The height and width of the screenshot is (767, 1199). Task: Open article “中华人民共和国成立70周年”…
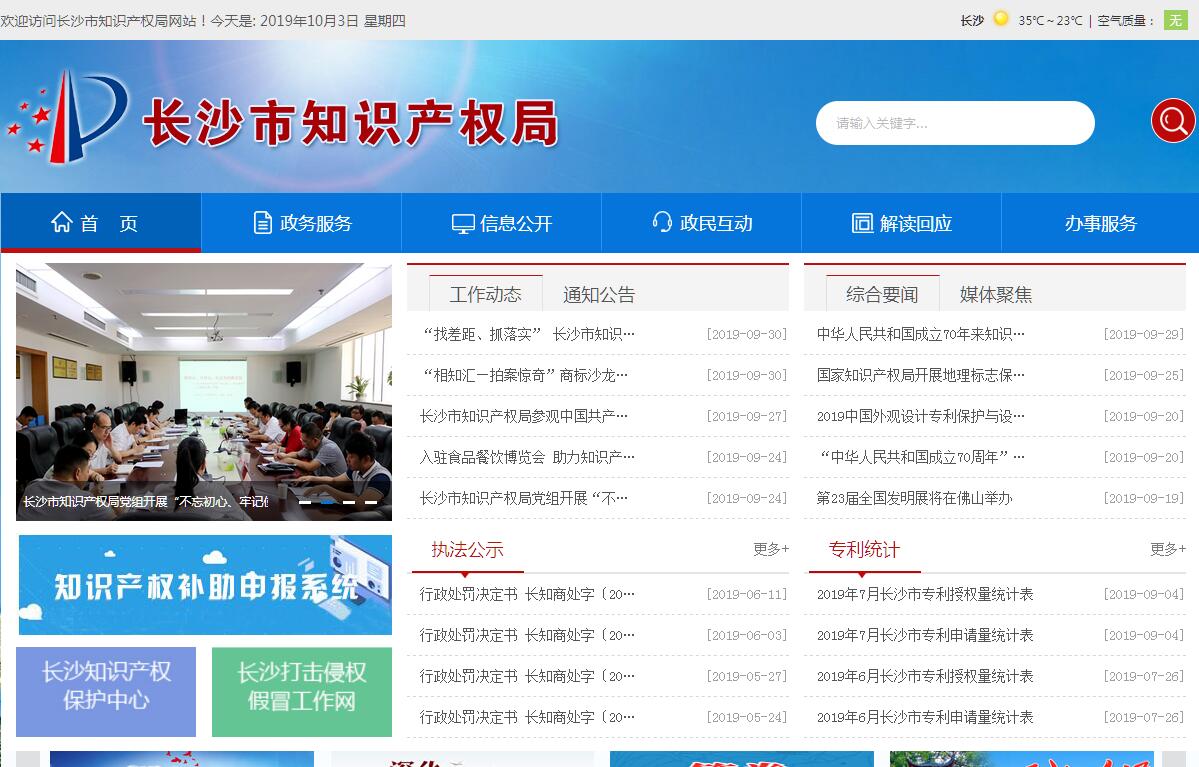tap(922, 457)
